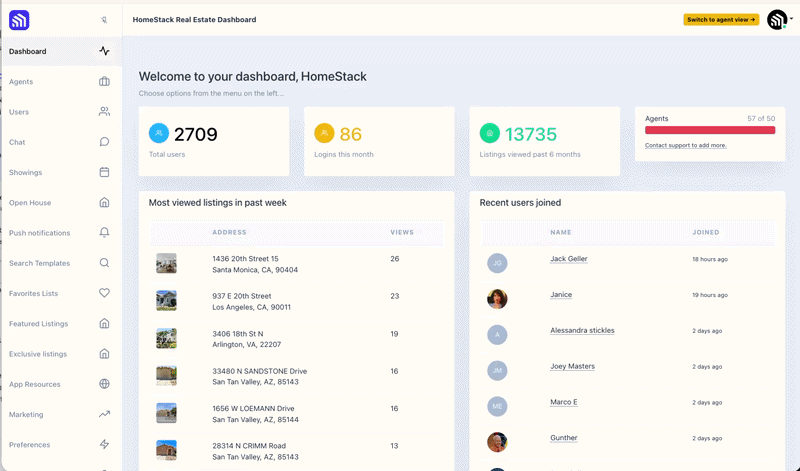Click Contact support to add more link
Image resolution: width=800 pixels, height=471 pixels.
point(685,145)
